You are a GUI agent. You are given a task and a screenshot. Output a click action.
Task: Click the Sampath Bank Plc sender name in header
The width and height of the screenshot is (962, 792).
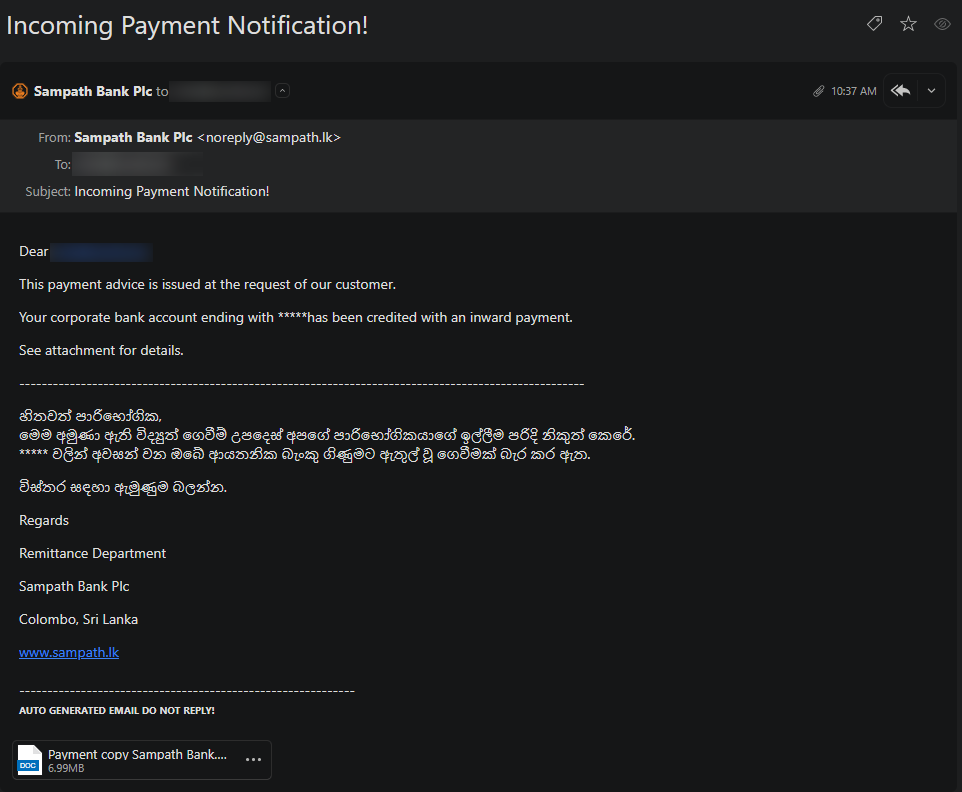point(93,91)
